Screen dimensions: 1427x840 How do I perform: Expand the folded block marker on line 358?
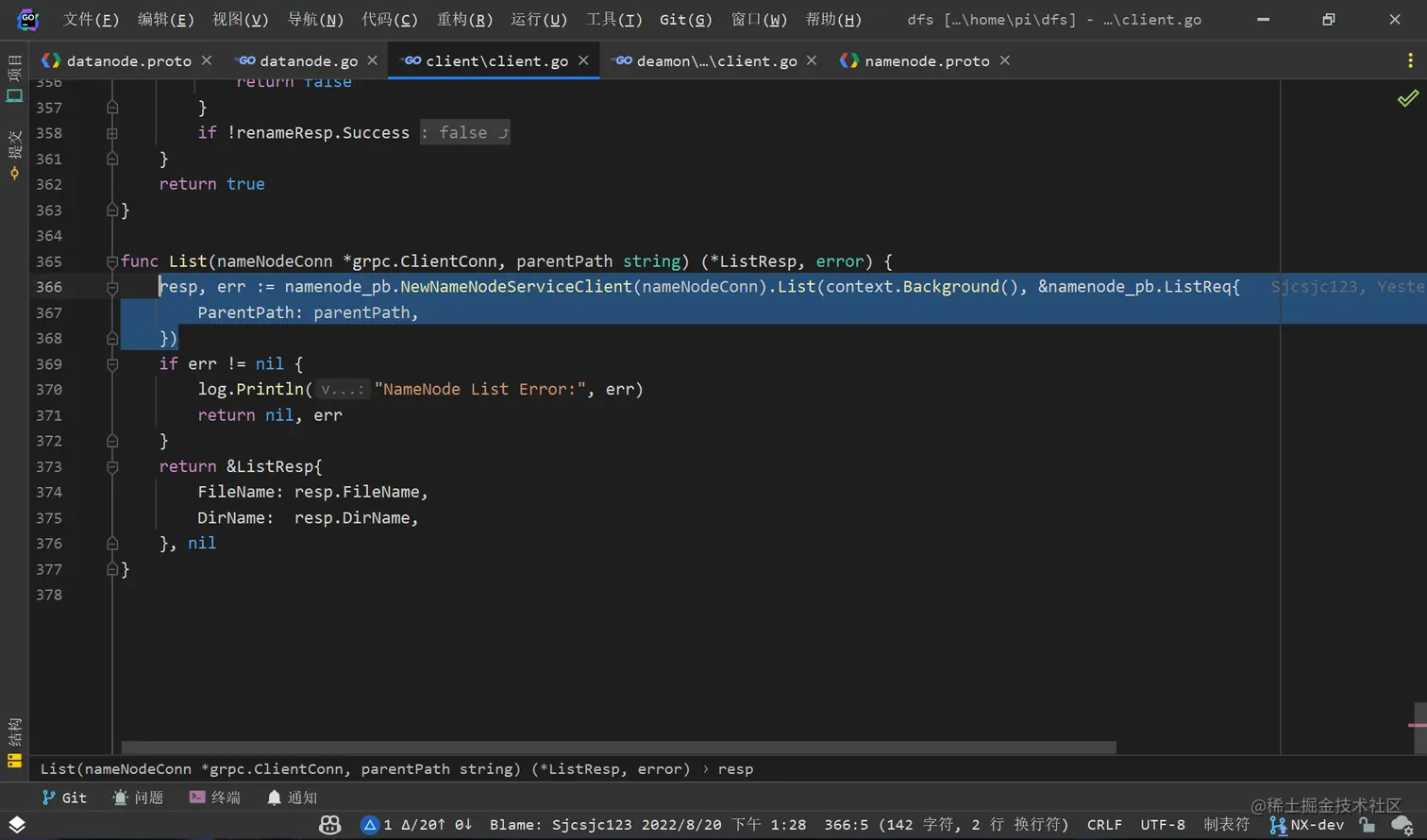(112, 133)
